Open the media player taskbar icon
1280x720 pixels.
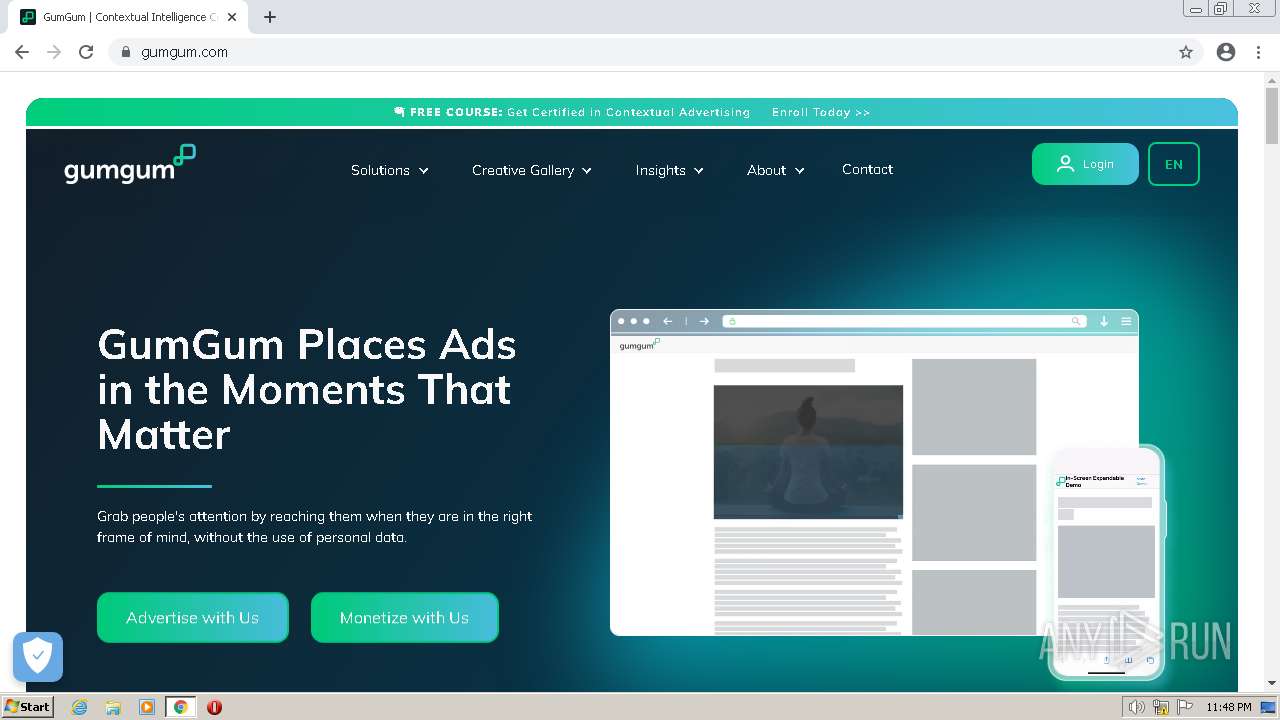click(x=147, y=707)
